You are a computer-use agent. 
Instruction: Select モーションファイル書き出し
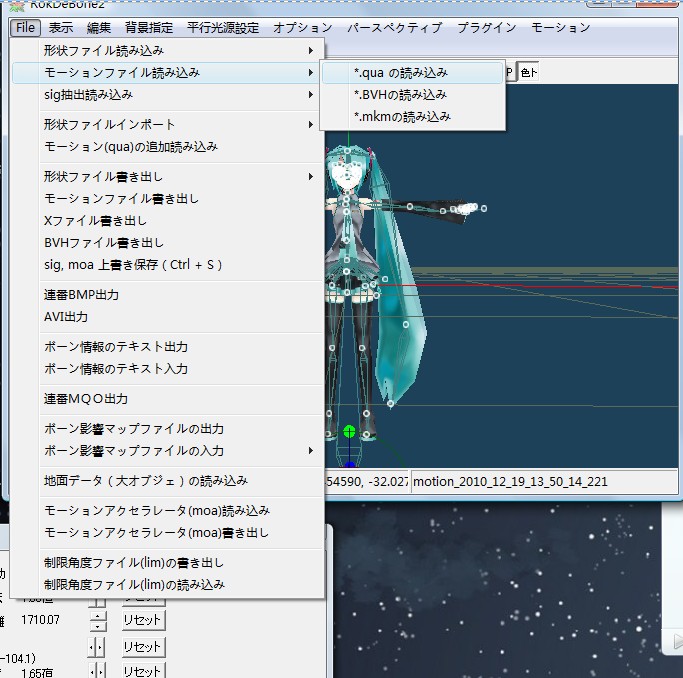coord(168,199)
